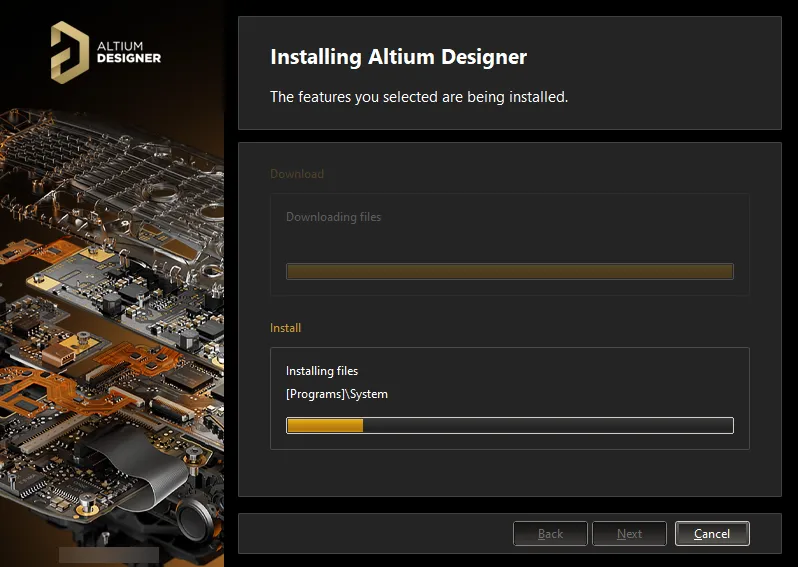Select the "Installing Altium Designer" heading
The image size is (798, 567).
point(398,56)
